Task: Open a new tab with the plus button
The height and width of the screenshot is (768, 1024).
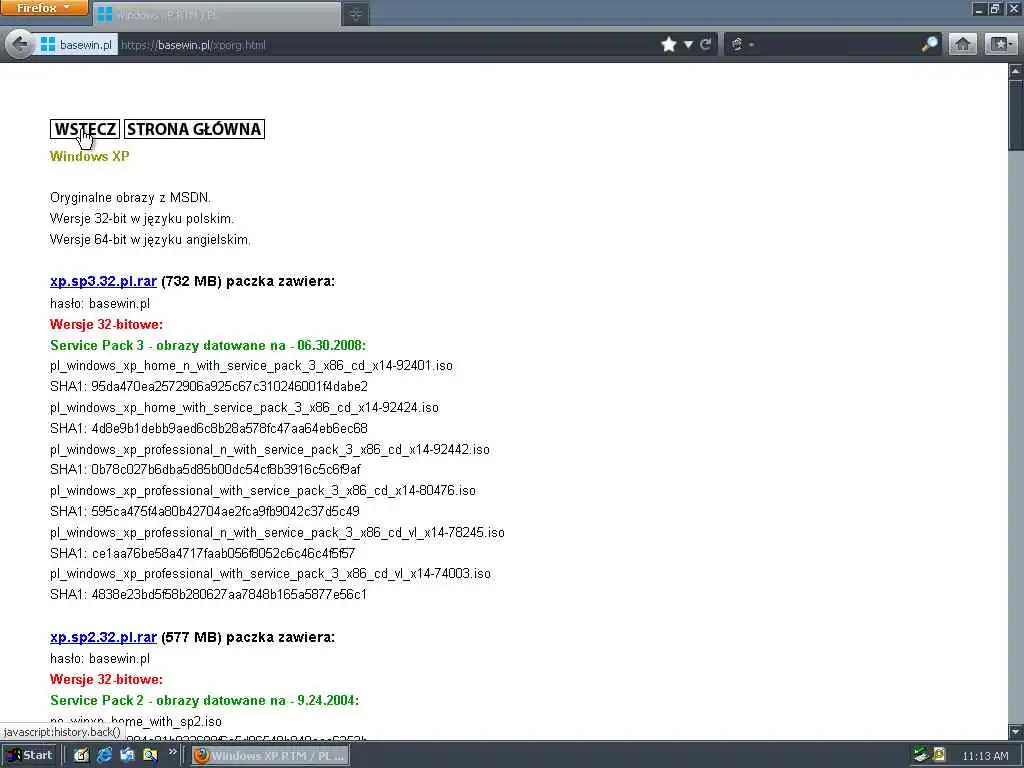Action: coord(356,14)
